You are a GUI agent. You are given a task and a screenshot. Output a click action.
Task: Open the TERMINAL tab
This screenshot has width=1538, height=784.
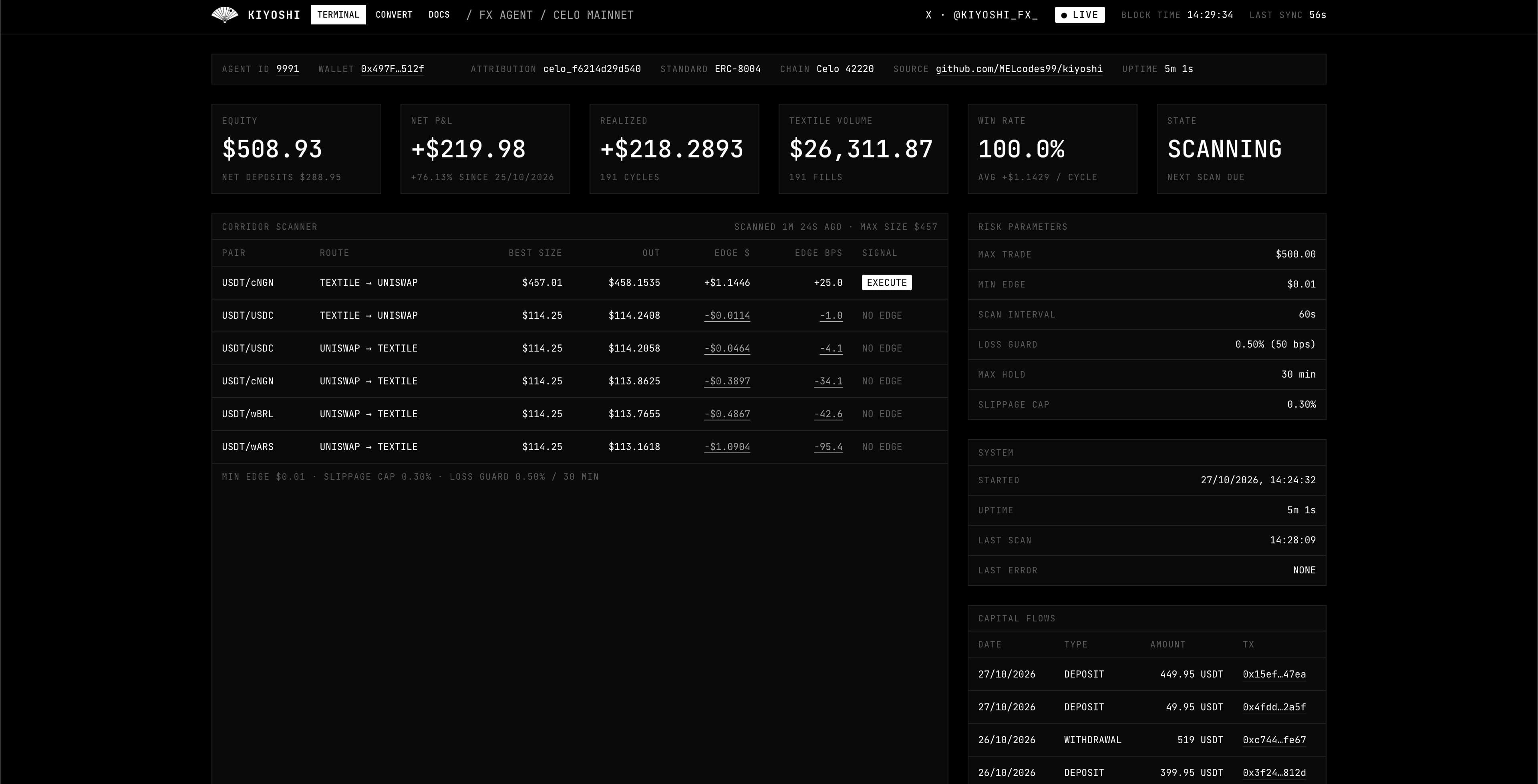click(338, 15)
